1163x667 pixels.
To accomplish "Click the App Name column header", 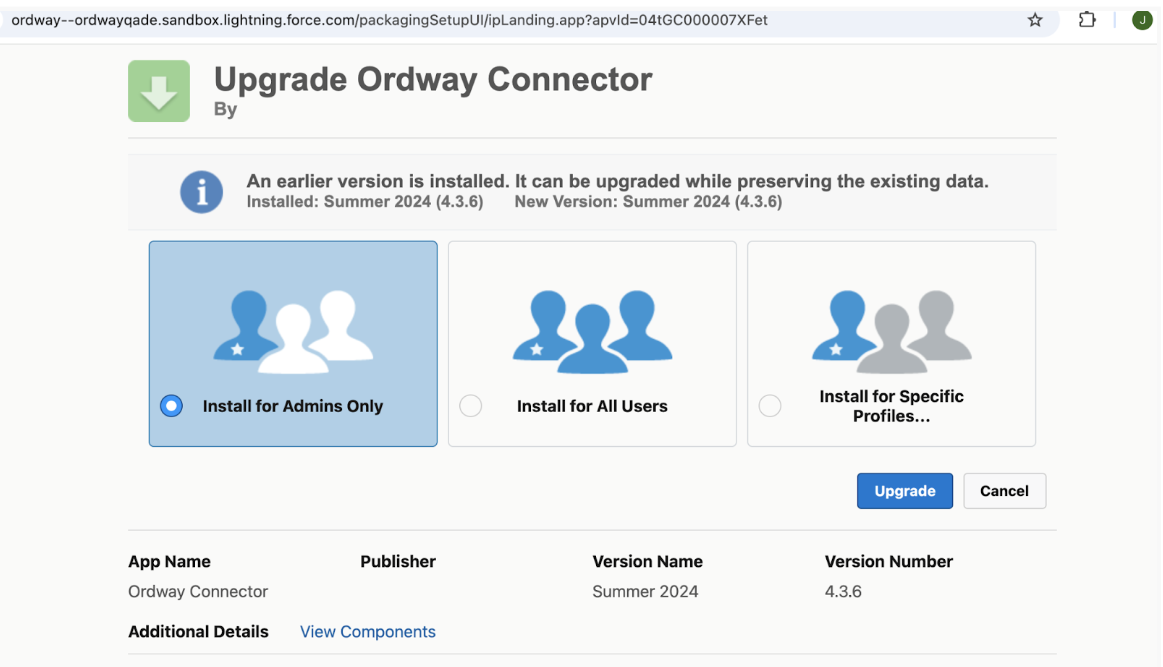I will 169,562.
